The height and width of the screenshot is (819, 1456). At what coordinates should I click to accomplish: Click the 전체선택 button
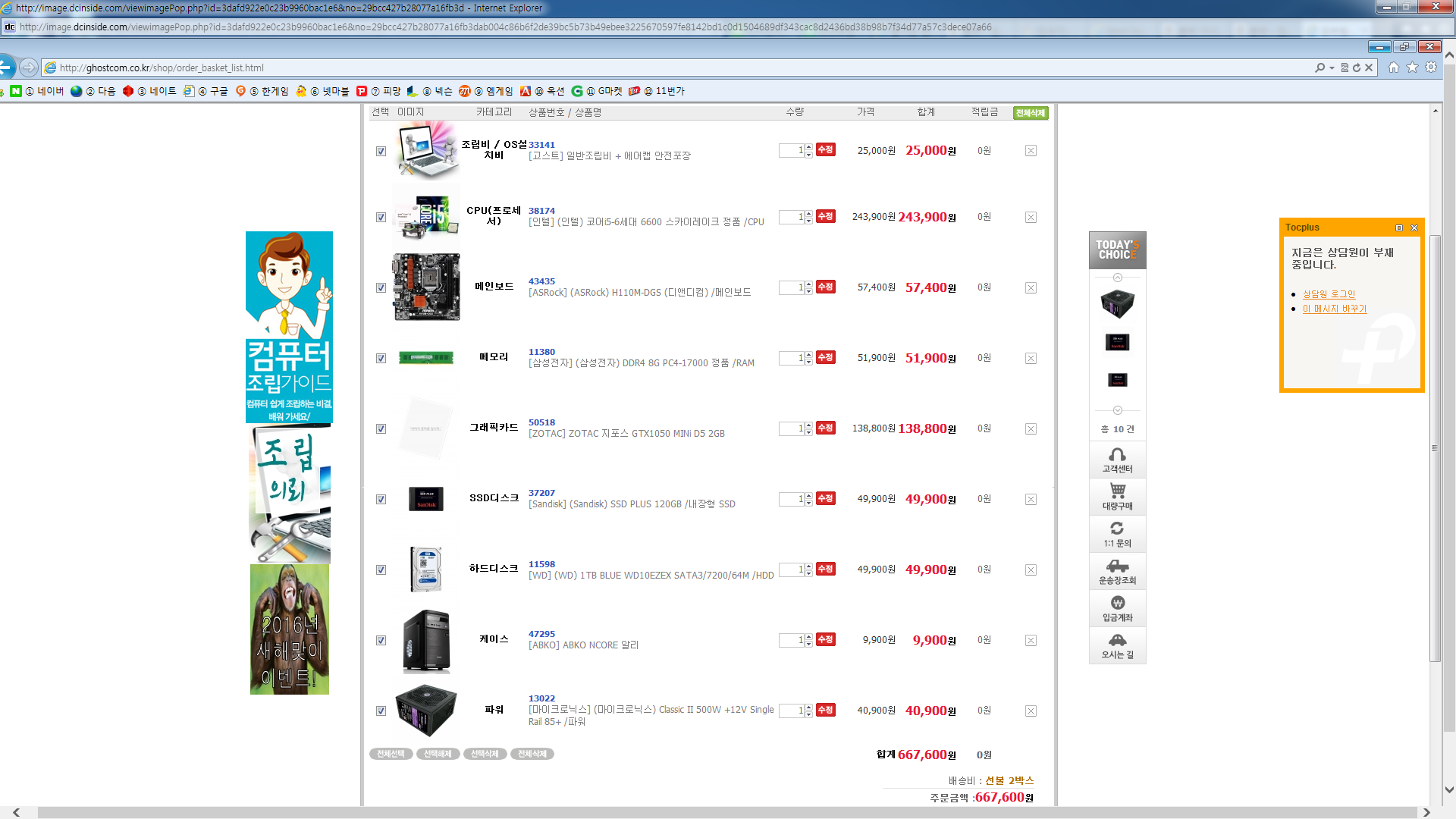tap(391, 754)
